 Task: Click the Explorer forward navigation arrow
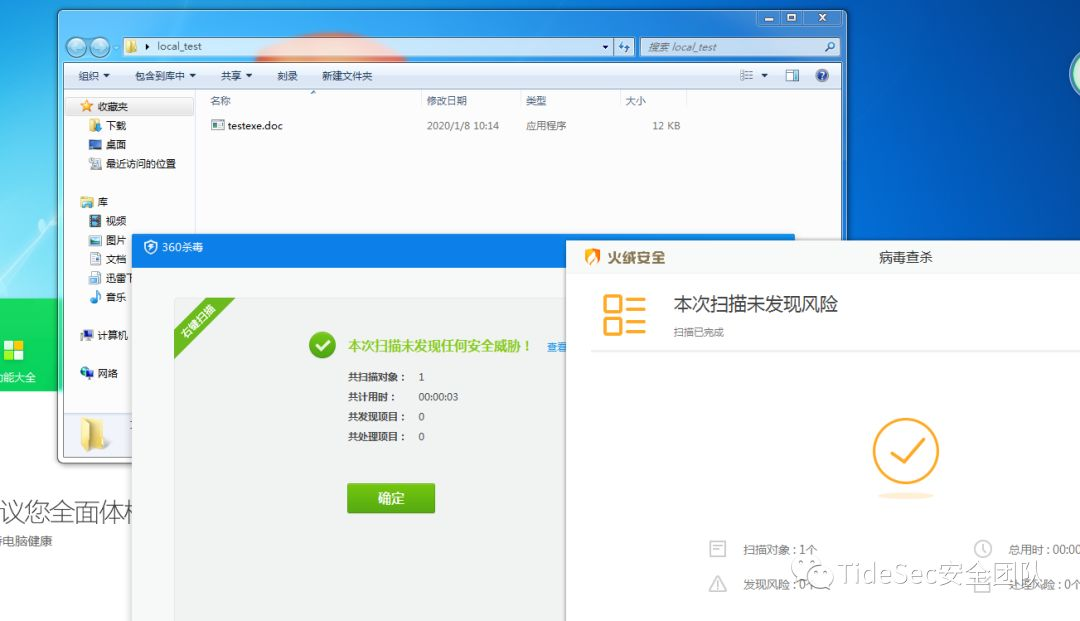(x=100, y=47)
